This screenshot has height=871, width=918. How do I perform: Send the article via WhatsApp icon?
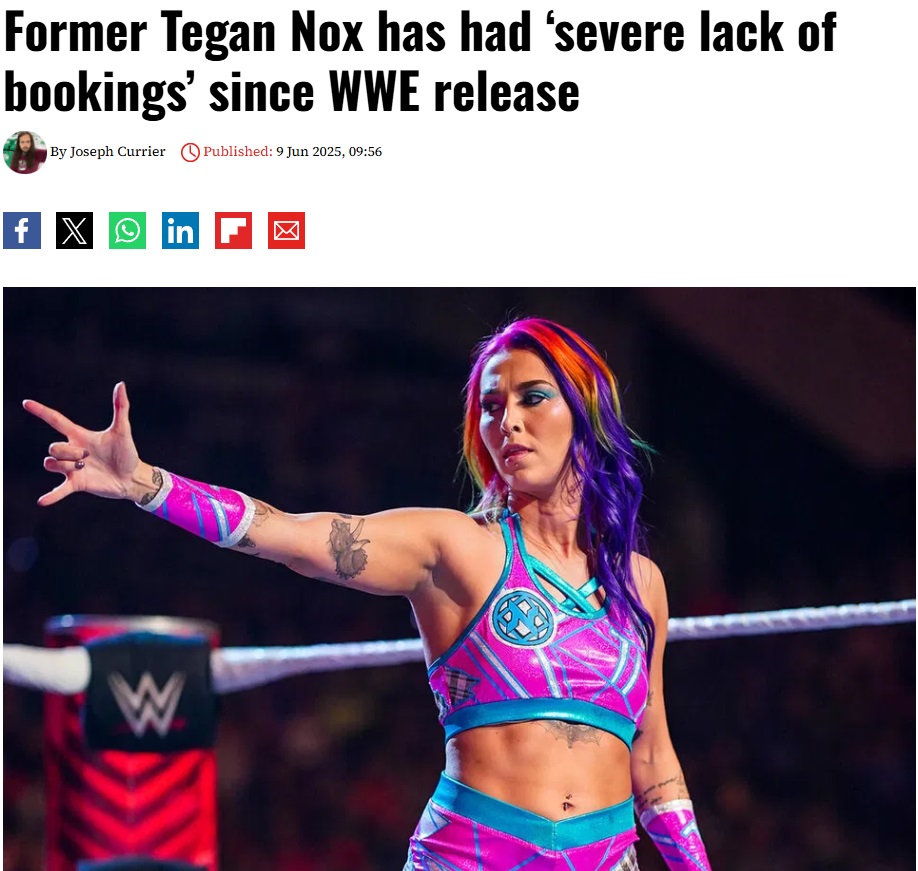(127, 231)
